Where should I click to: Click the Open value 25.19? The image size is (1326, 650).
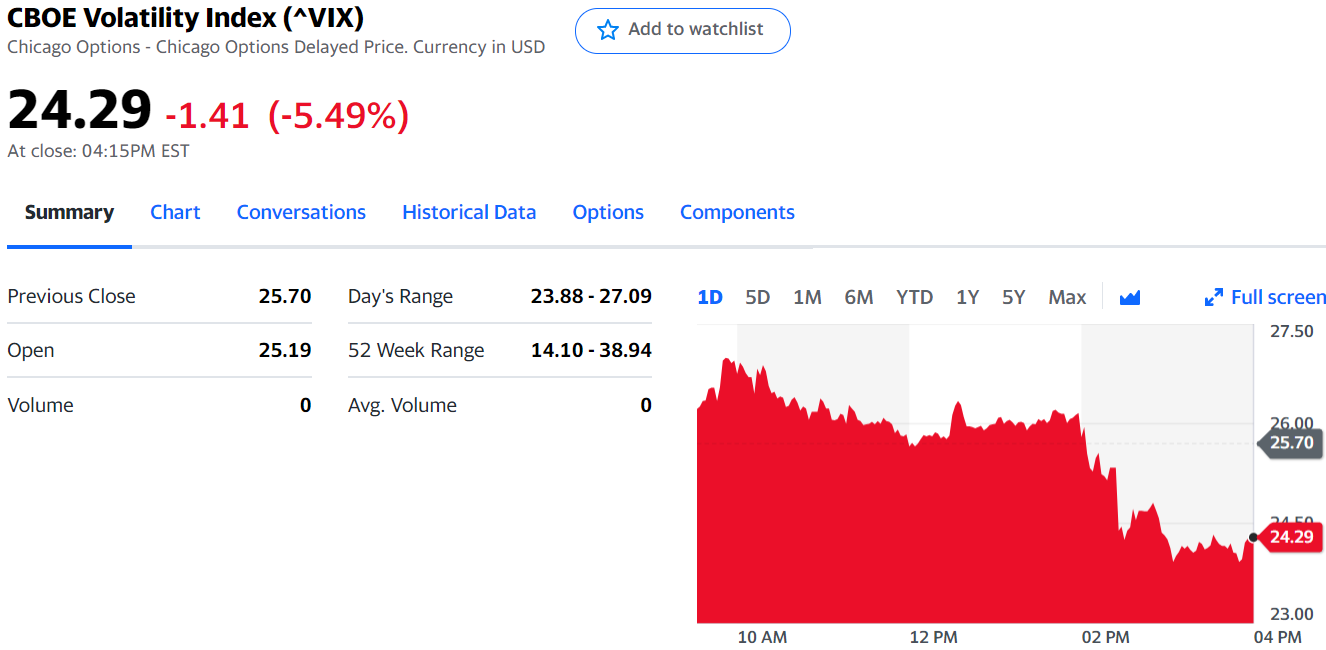click(285, 350)
